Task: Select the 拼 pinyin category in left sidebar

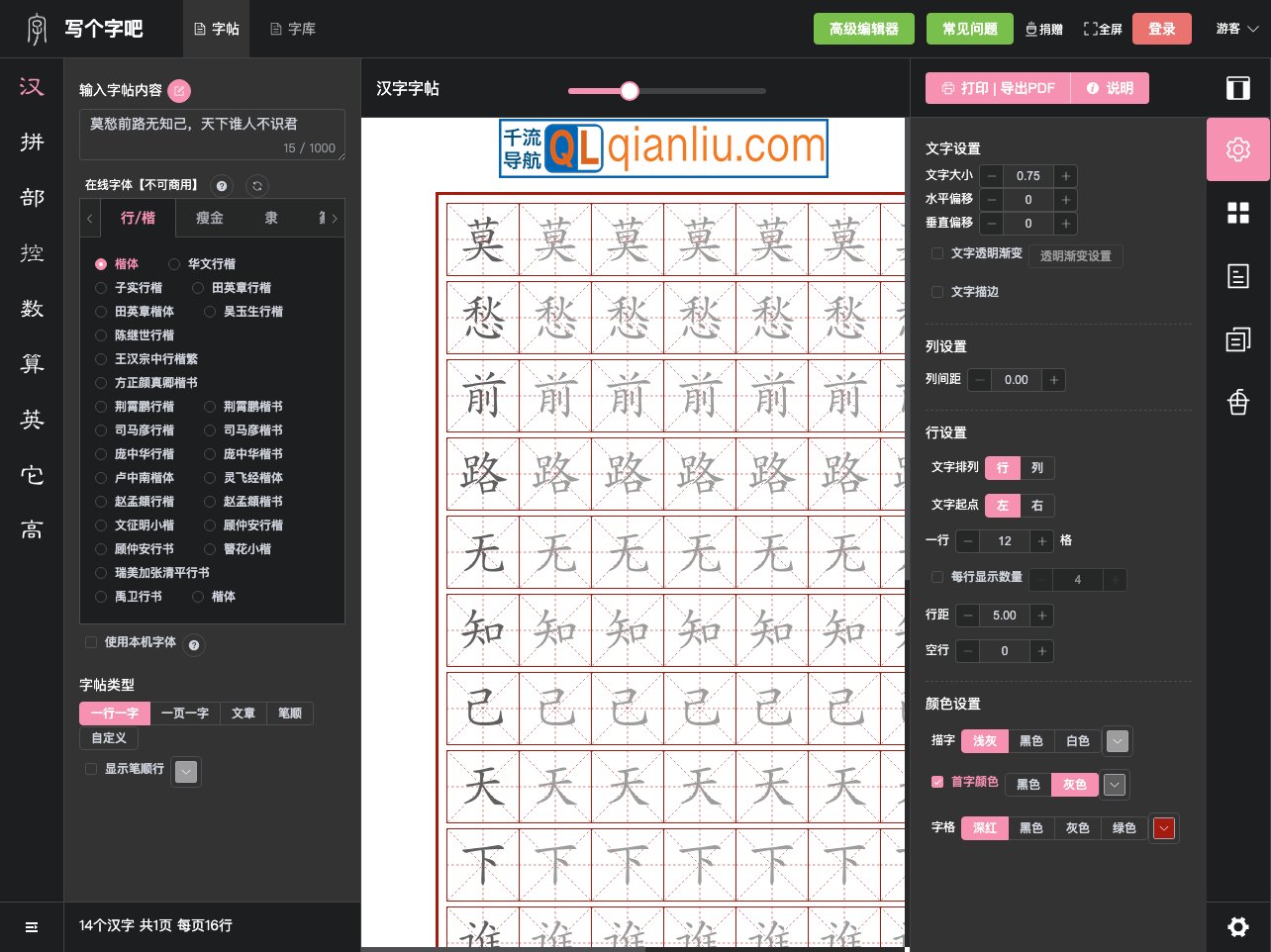Action: [x=31, y=143]
